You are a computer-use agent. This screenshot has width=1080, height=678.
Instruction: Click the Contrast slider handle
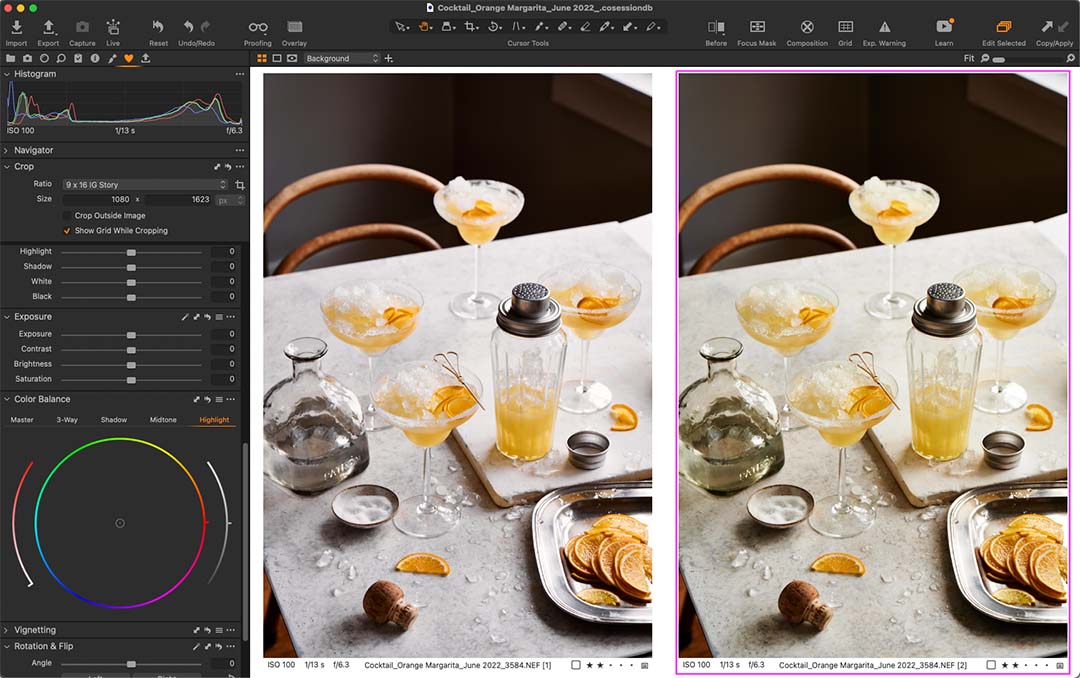(131, 350)
